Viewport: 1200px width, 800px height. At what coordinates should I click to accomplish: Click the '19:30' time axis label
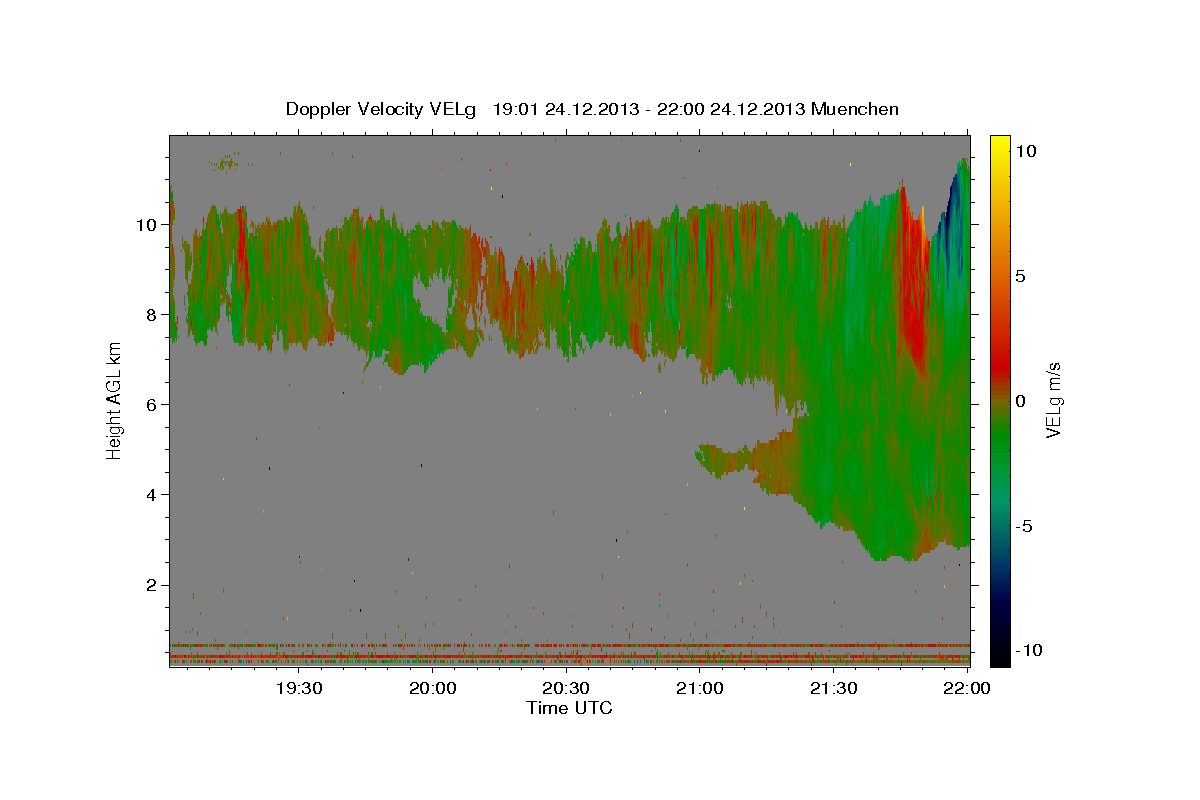[x=299, y=688]
